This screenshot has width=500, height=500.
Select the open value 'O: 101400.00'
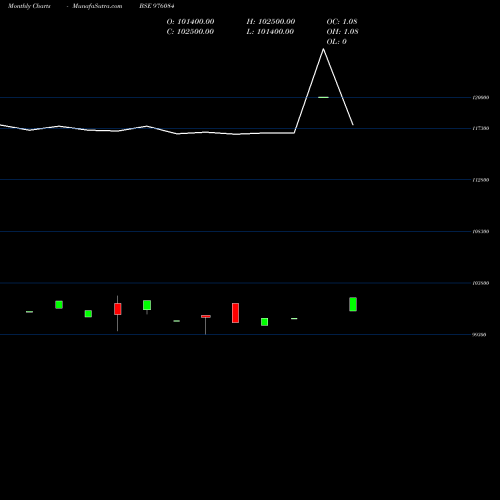pyautogui.click(x=190, y=22)
